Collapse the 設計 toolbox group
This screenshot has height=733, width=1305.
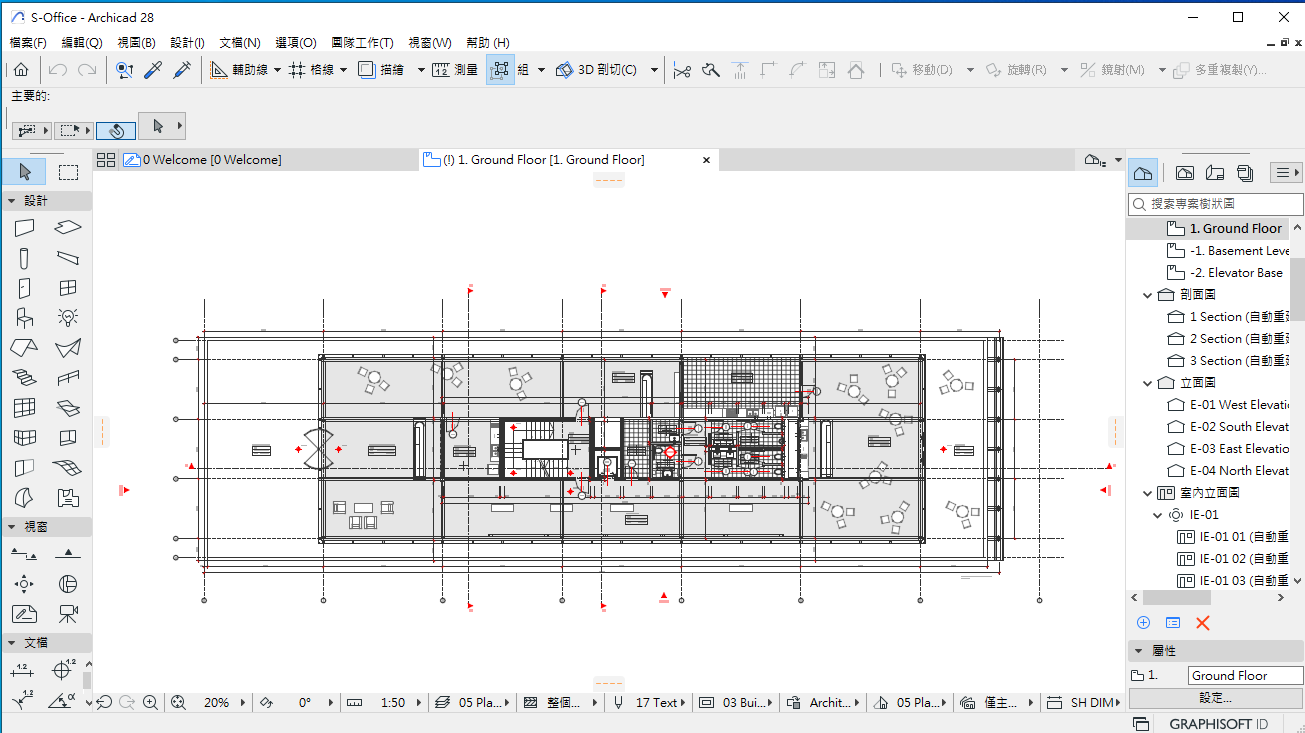[x=12, y=201]
